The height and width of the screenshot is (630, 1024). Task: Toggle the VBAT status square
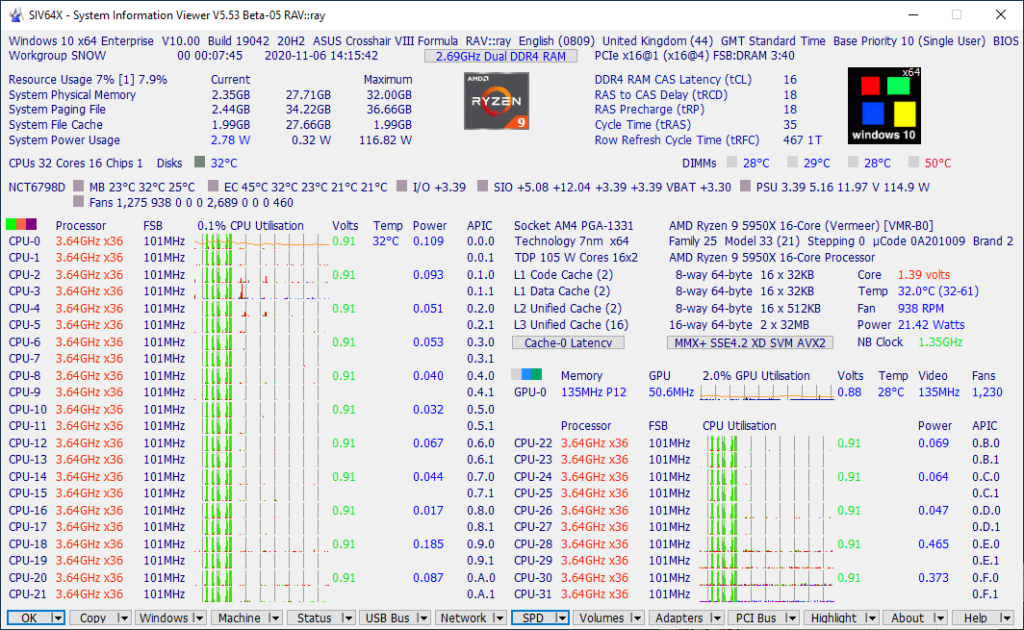pyautogui.click(x=684, y=187)
